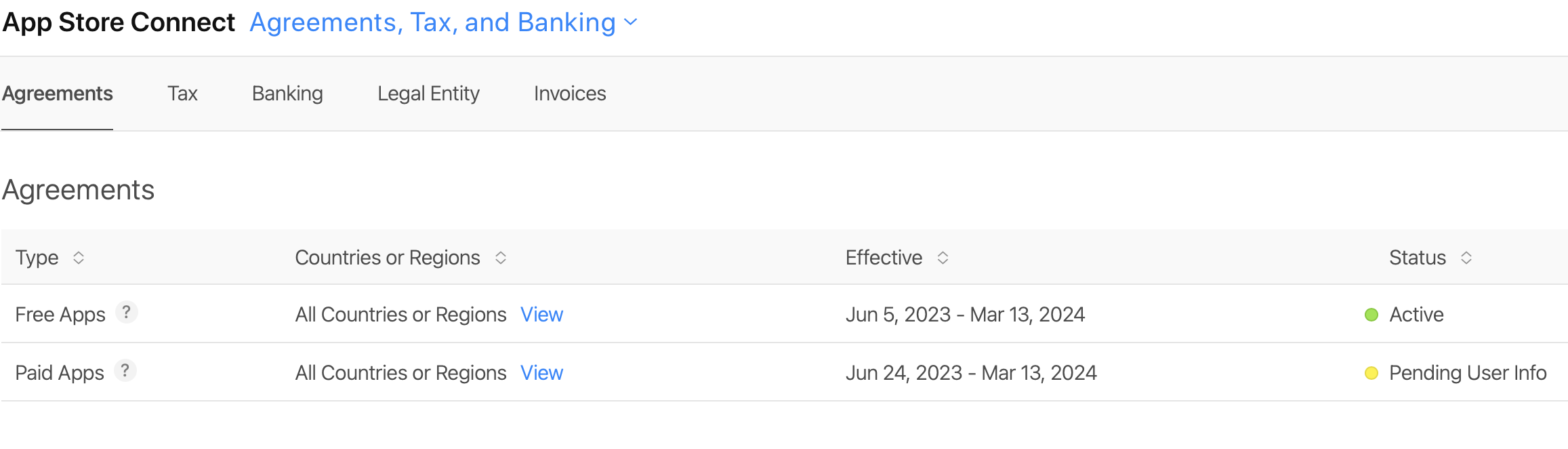Expand the Agreements, Tax, and Banking chevron

[x=631, y=22]
